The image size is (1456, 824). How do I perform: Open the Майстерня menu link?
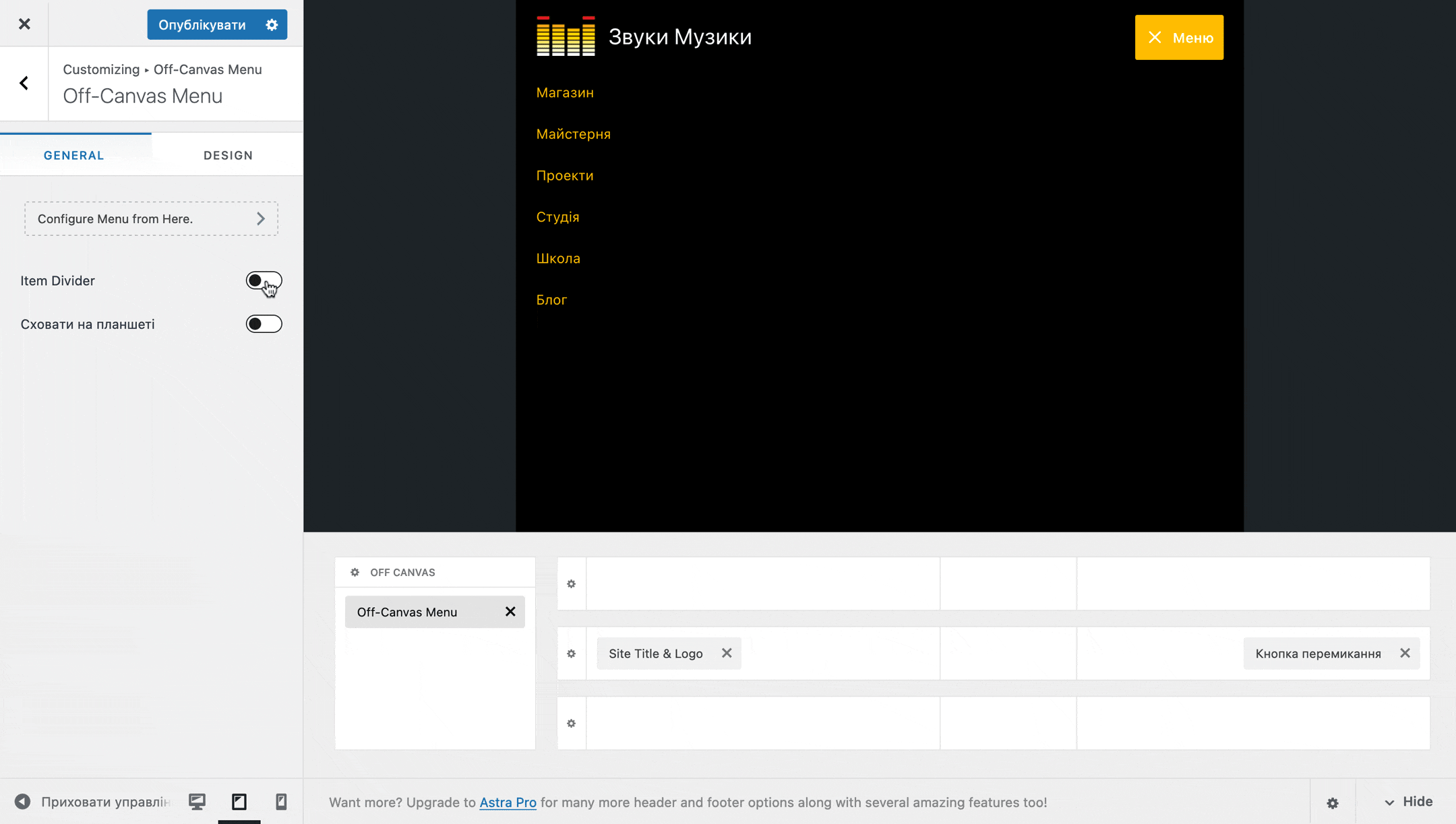pos(573,134)
